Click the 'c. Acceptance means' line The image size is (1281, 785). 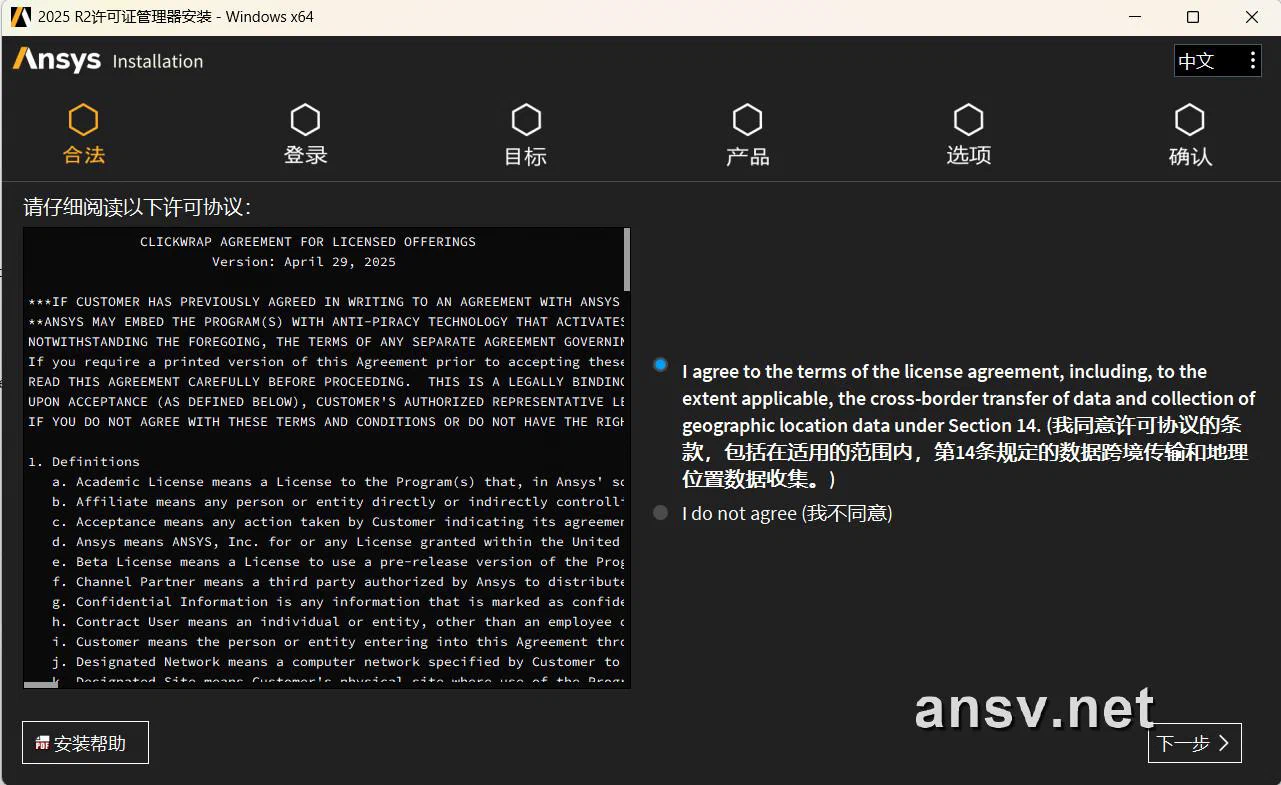338,522
